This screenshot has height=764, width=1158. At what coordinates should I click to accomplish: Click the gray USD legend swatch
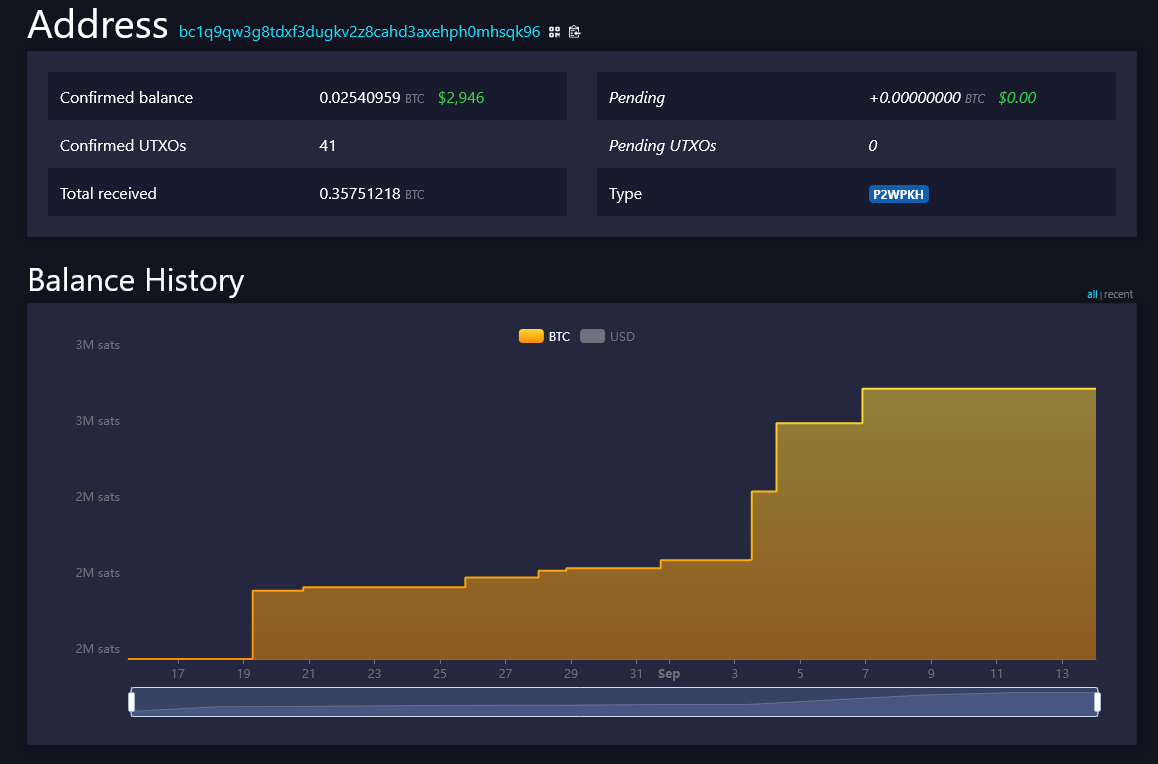pyautogui.click(x=593, y=337)
